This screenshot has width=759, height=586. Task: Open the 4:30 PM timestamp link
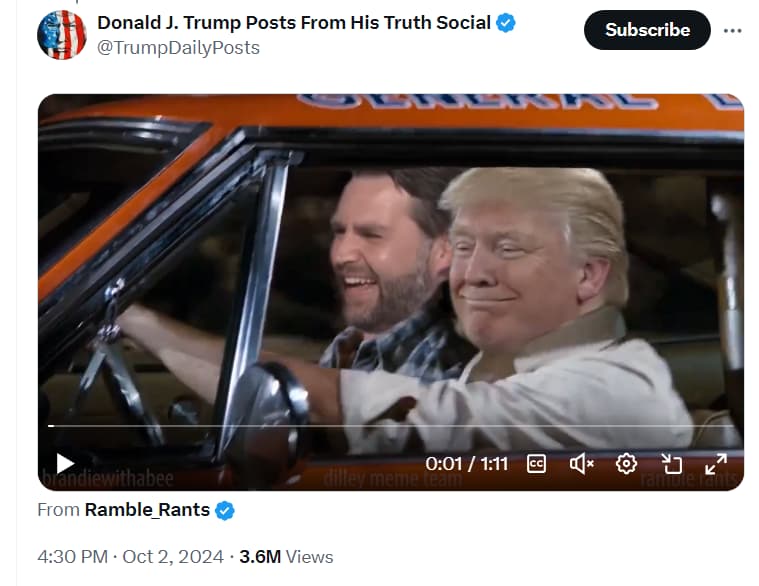(73, 556)
